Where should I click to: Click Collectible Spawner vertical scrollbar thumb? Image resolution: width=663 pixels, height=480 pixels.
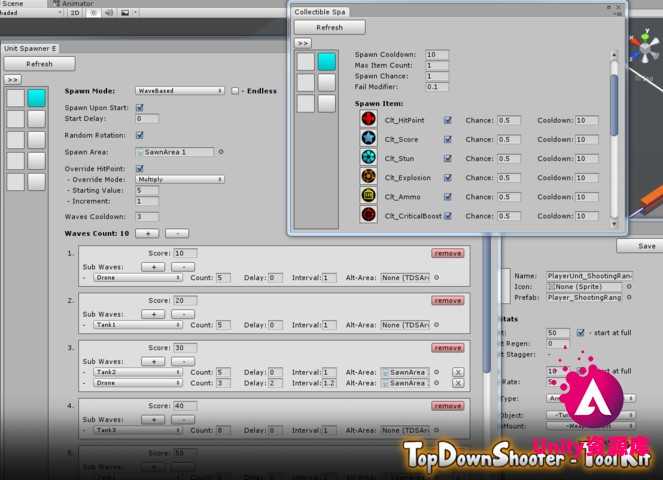tap(614, 105)
